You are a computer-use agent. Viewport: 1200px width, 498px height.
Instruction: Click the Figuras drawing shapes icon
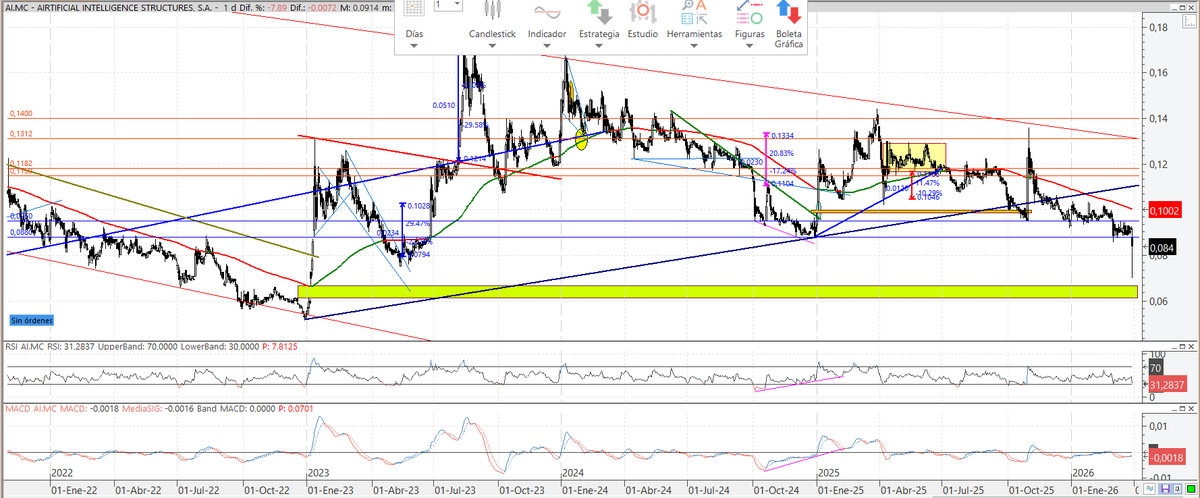click(749, 11)
